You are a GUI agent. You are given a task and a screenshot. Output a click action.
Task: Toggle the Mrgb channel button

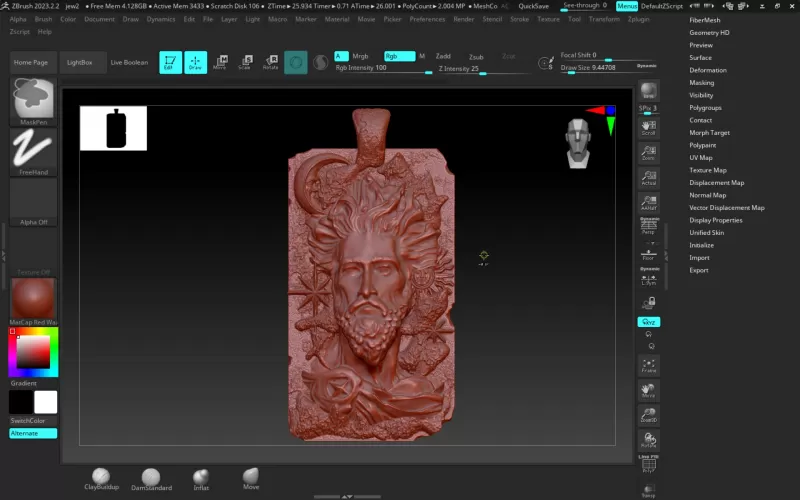pos(360,56)
